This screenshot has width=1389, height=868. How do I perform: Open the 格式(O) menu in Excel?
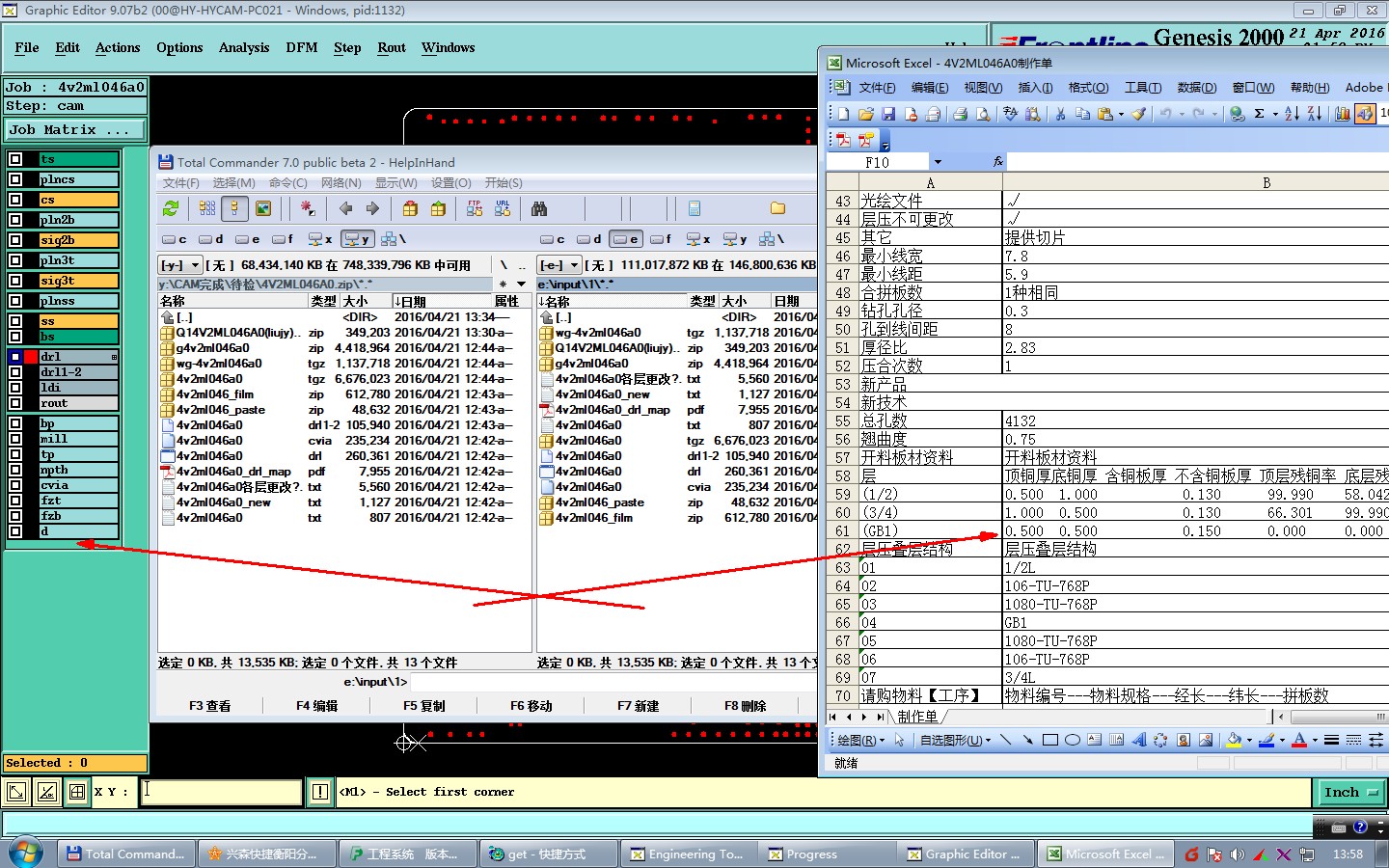pyautogui.click(x=1088, y=88)
